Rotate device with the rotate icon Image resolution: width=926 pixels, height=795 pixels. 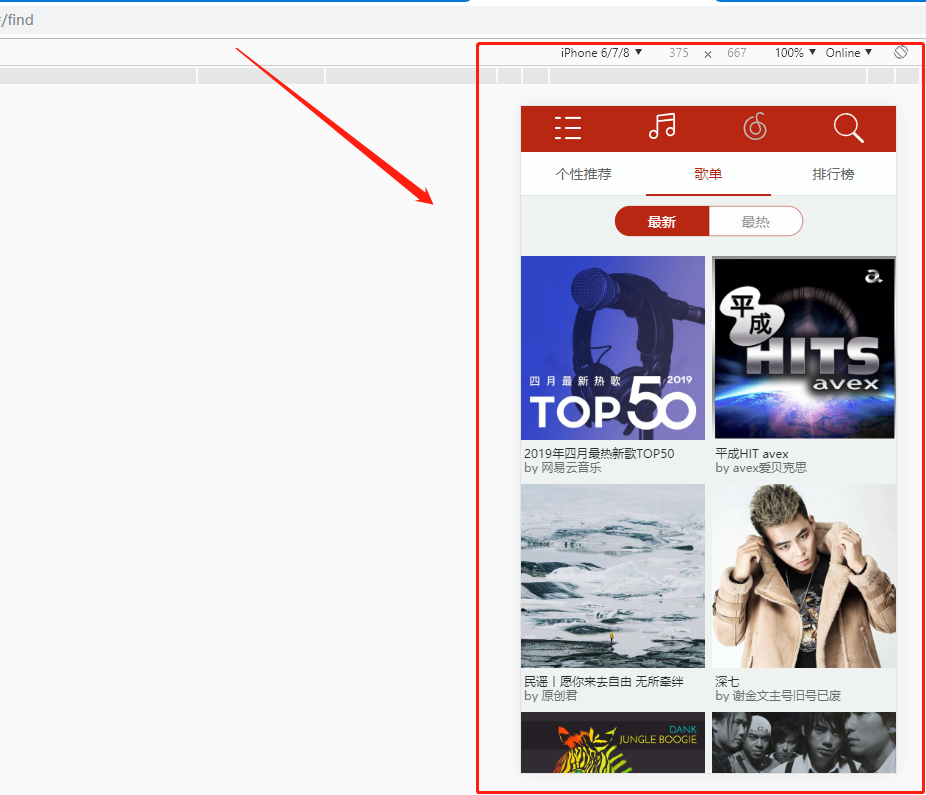point(901,52)
